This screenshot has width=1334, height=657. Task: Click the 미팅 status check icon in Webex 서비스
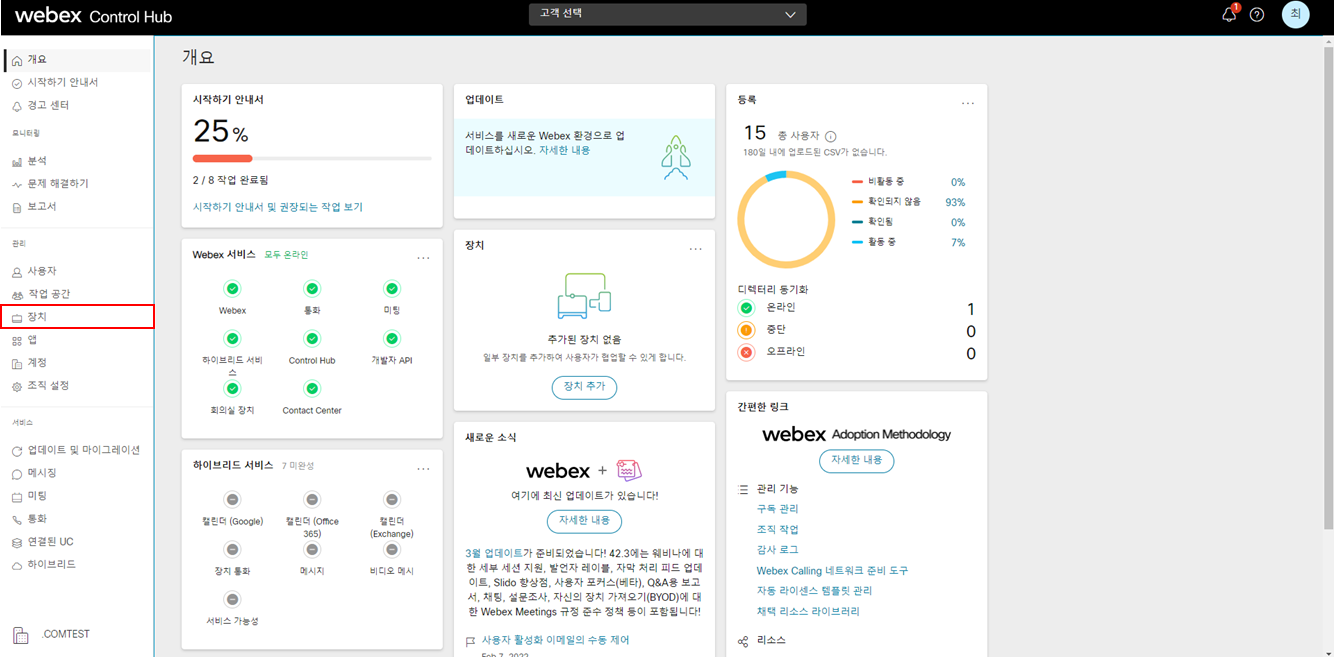pyautogui.click(x=392, y=289)
